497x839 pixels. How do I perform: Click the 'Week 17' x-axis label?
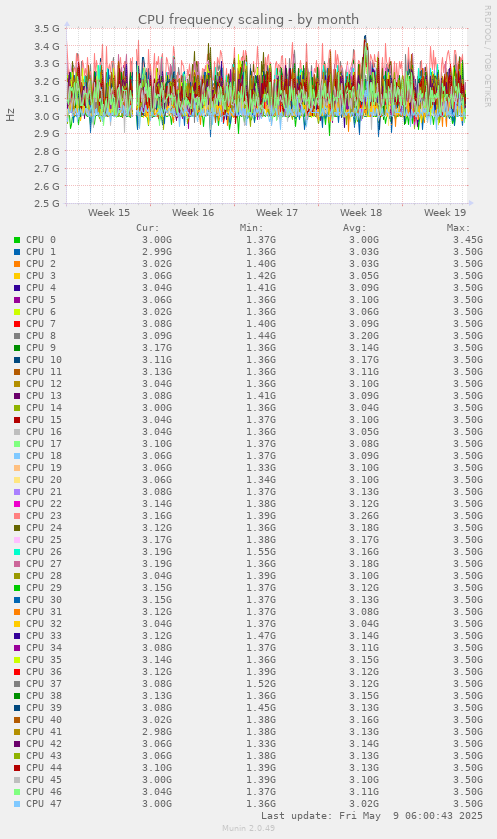pos(277,212)
